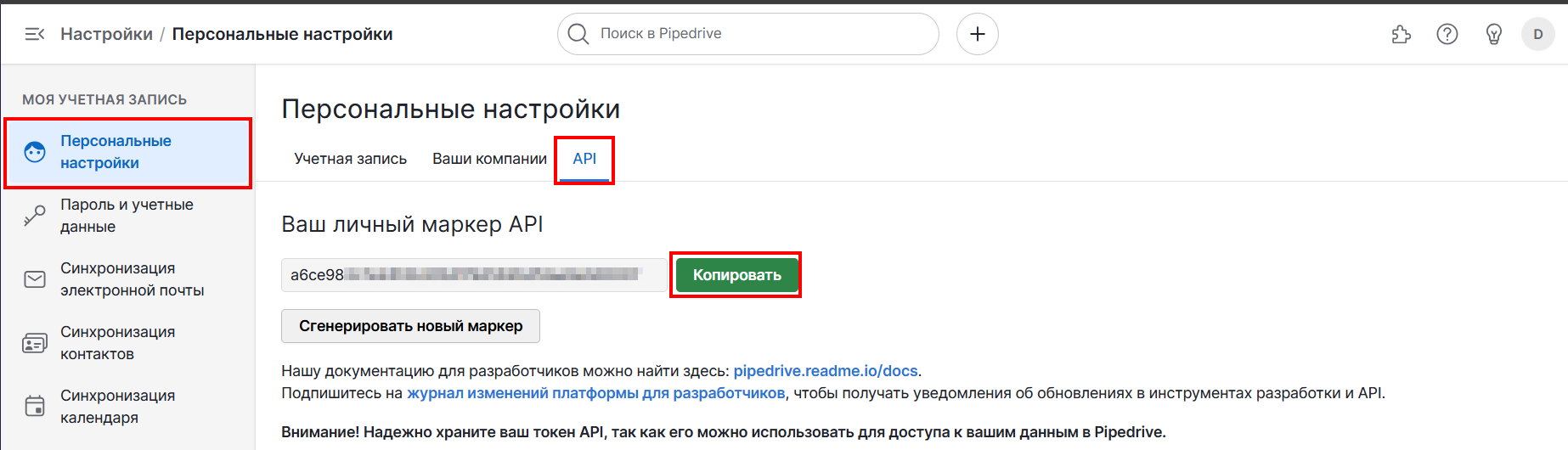Click the contact card sync icon
Viewport: 1568px width, 450px height.
point(35,343)
